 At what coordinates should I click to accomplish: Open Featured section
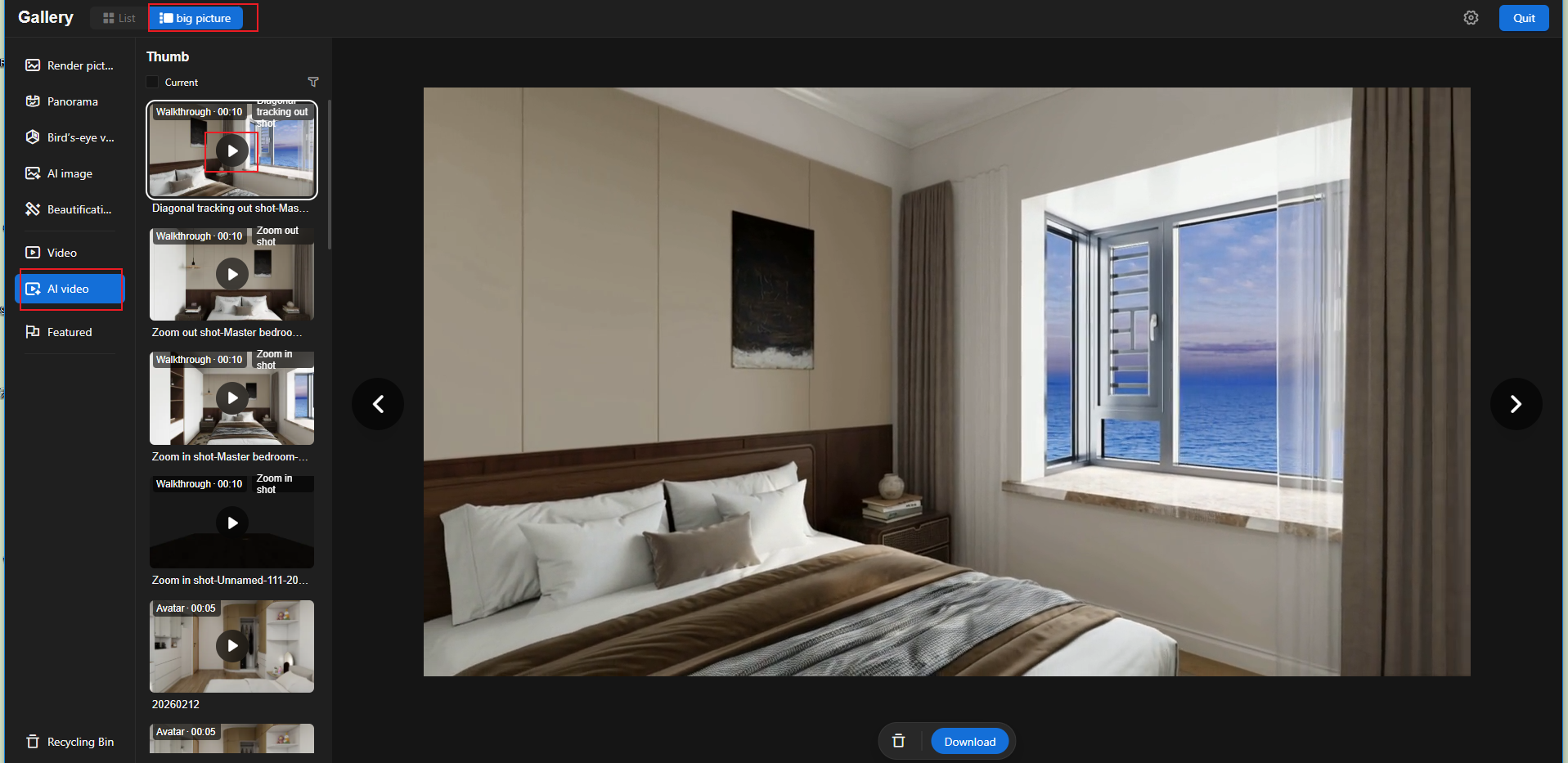[x=69, y=332]
